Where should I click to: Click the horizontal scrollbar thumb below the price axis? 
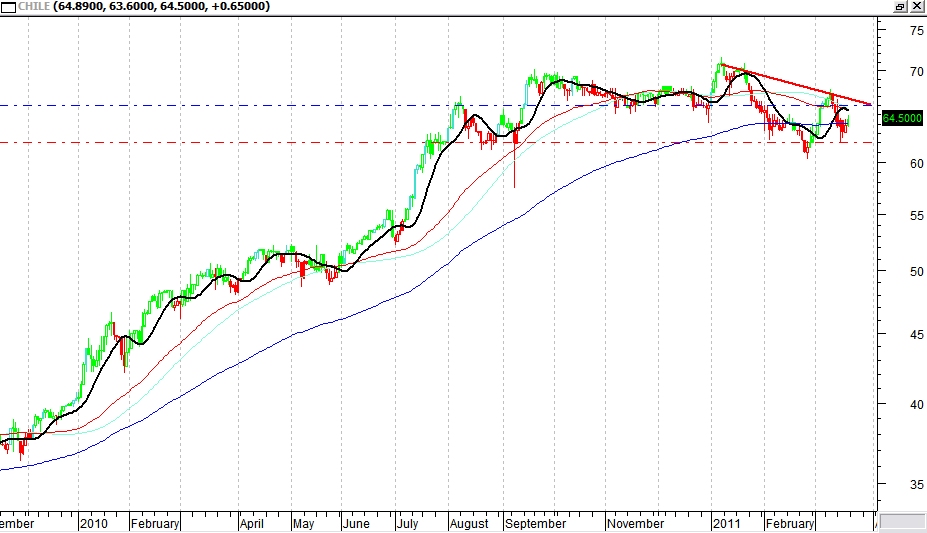coord(902,521)
